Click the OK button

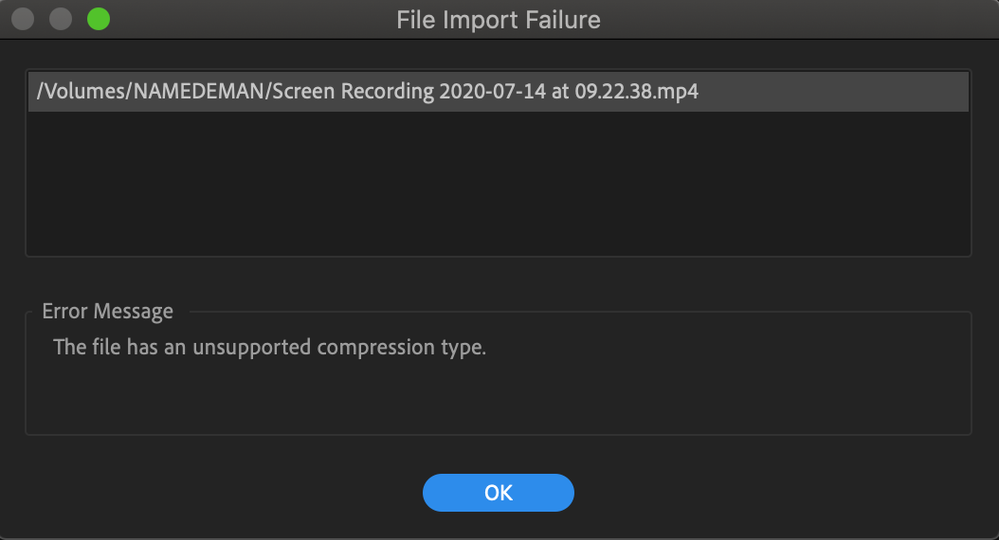(x=498, y=492)
